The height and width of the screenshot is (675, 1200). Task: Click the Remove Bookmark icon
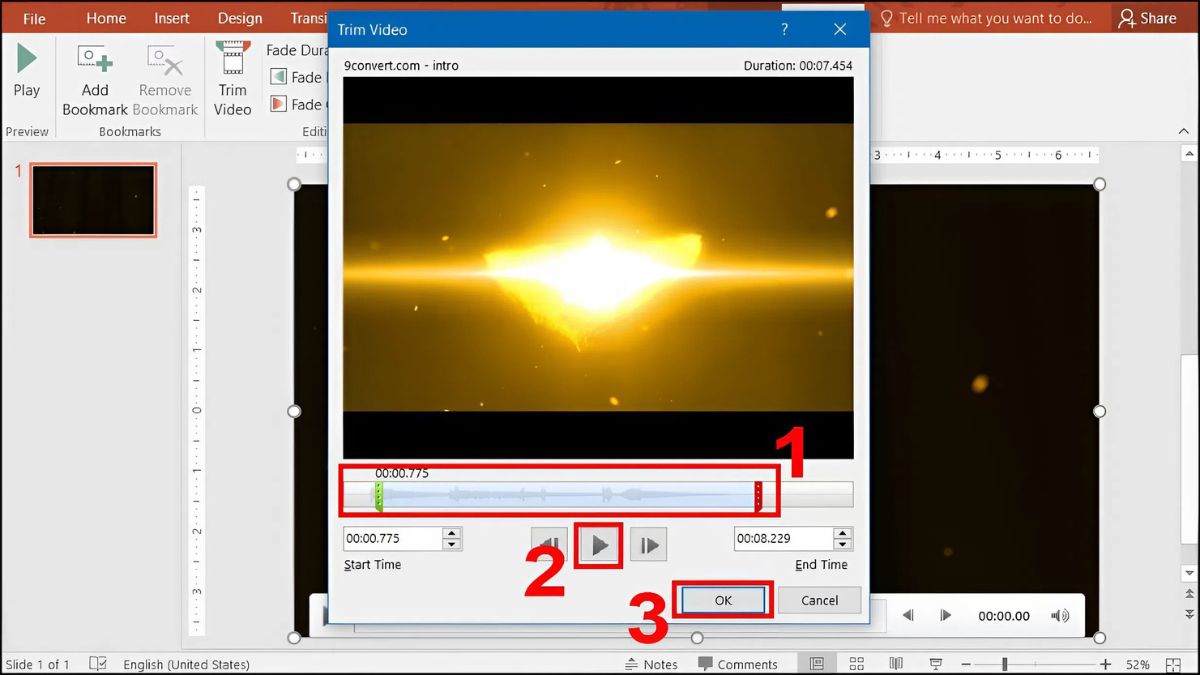(165, 60)
